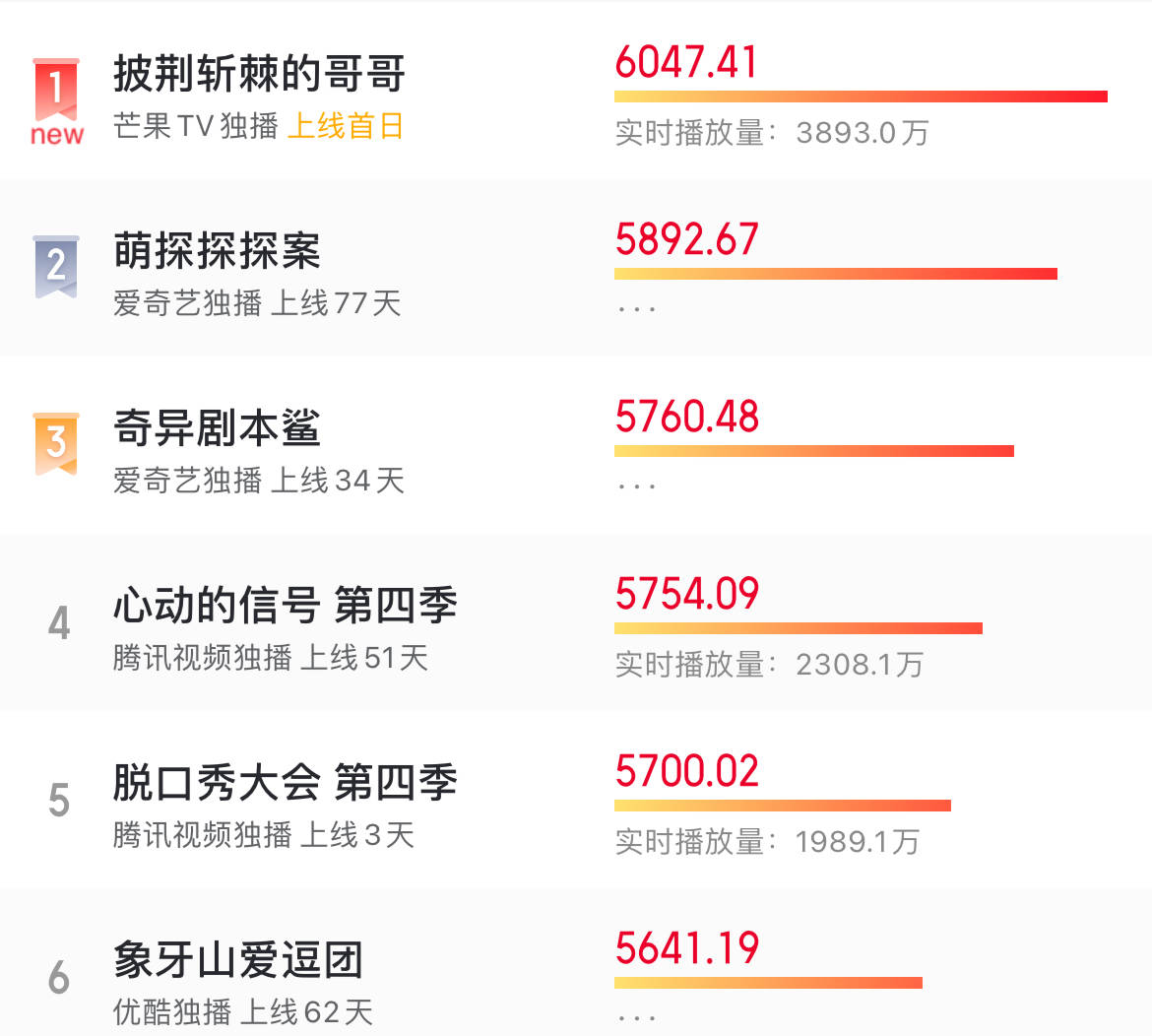Click the rank number 4
This screenshot has height=1036, width=1152.
[59, 623]
